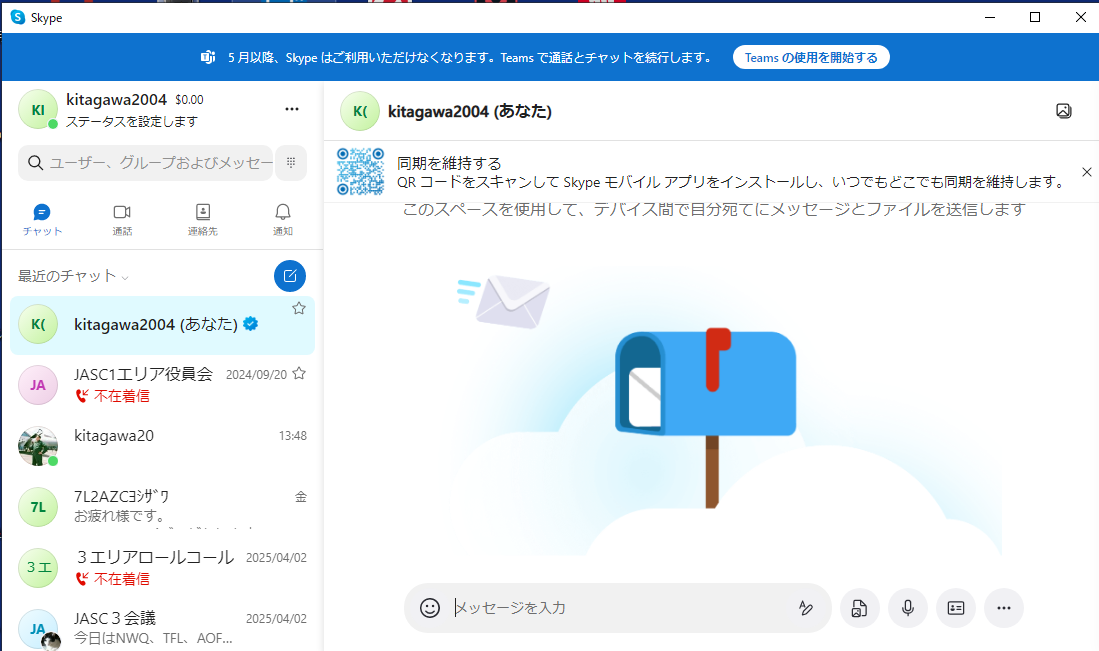1099x651 pixels.
Task: Start a new chat with compose button
Action: tap(289, 276)
